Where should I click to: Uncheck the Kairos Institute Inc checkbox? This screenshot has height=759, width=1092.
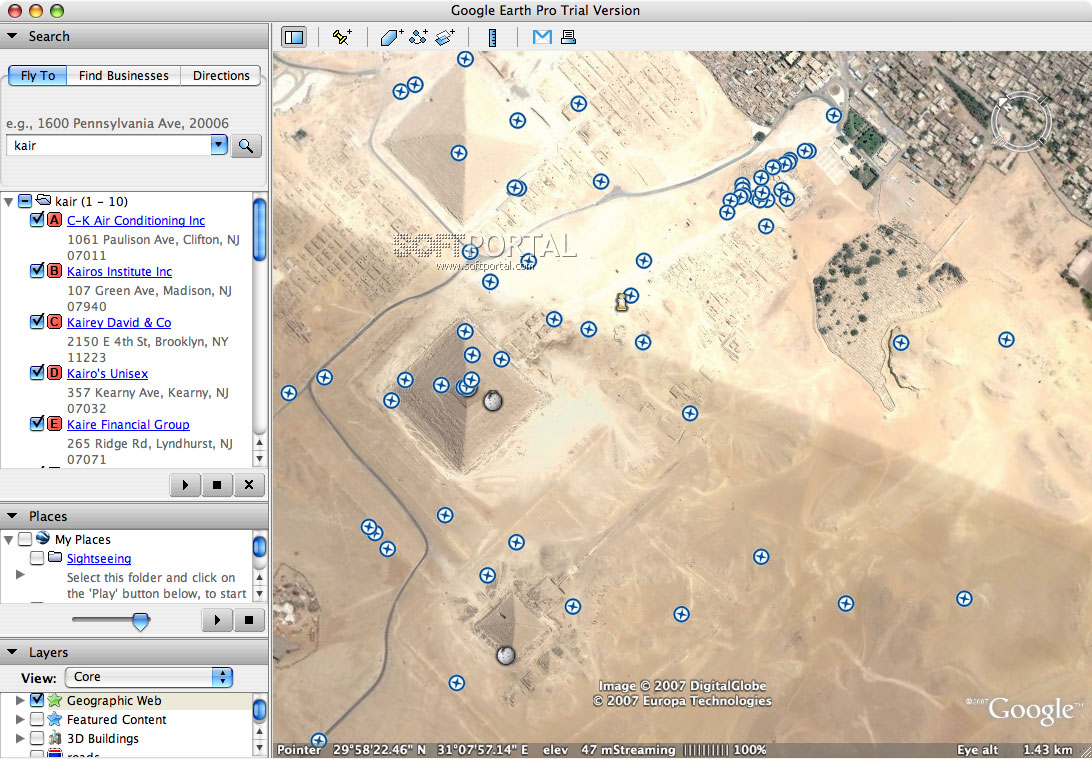(x=38, y=271)
